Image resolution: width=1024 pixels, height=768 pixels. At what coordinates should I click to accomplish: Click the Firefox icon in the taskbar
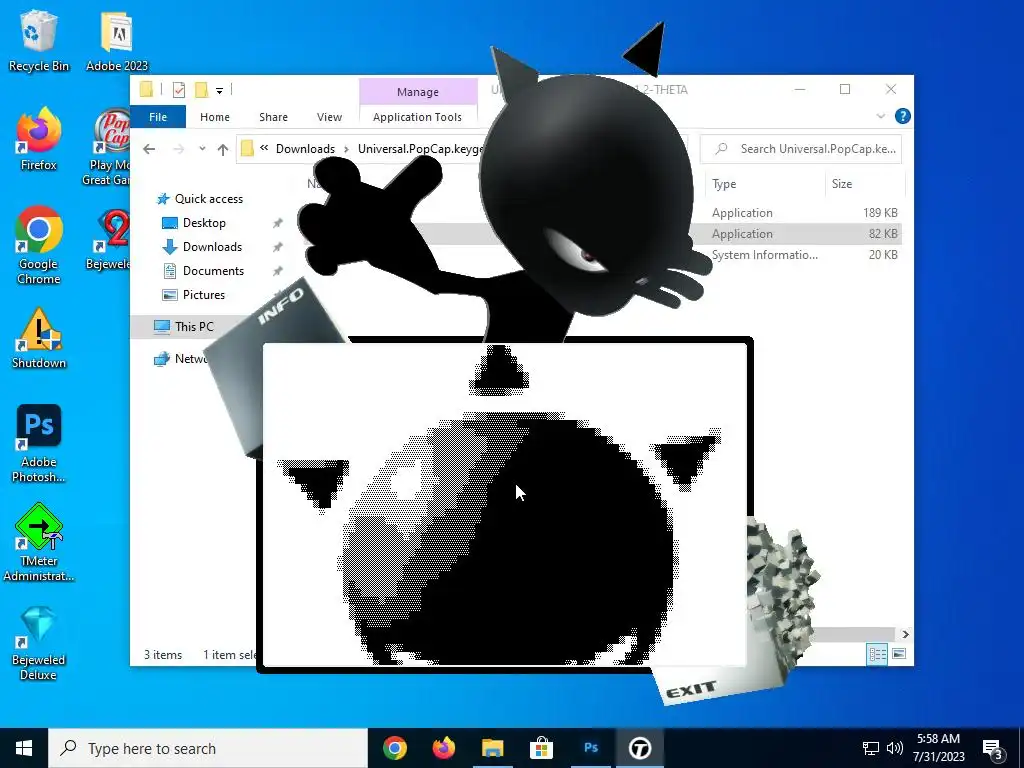coord(443,748)
